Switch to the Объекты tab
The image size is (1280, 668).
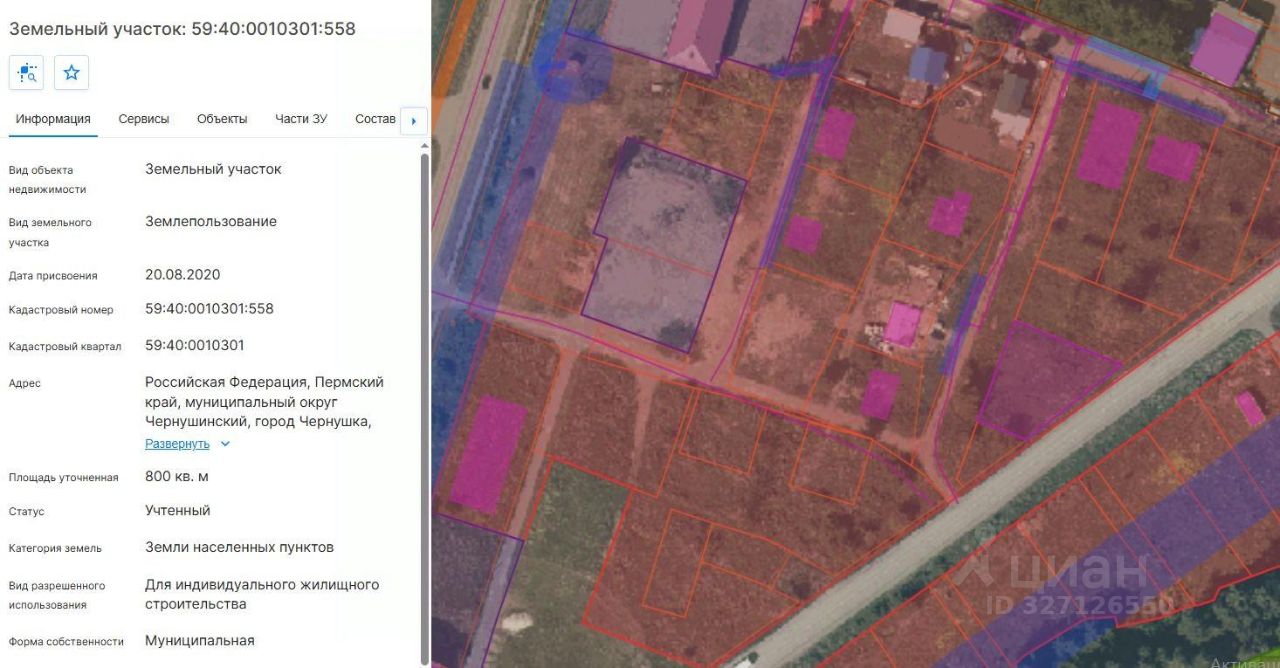(222, 119)
